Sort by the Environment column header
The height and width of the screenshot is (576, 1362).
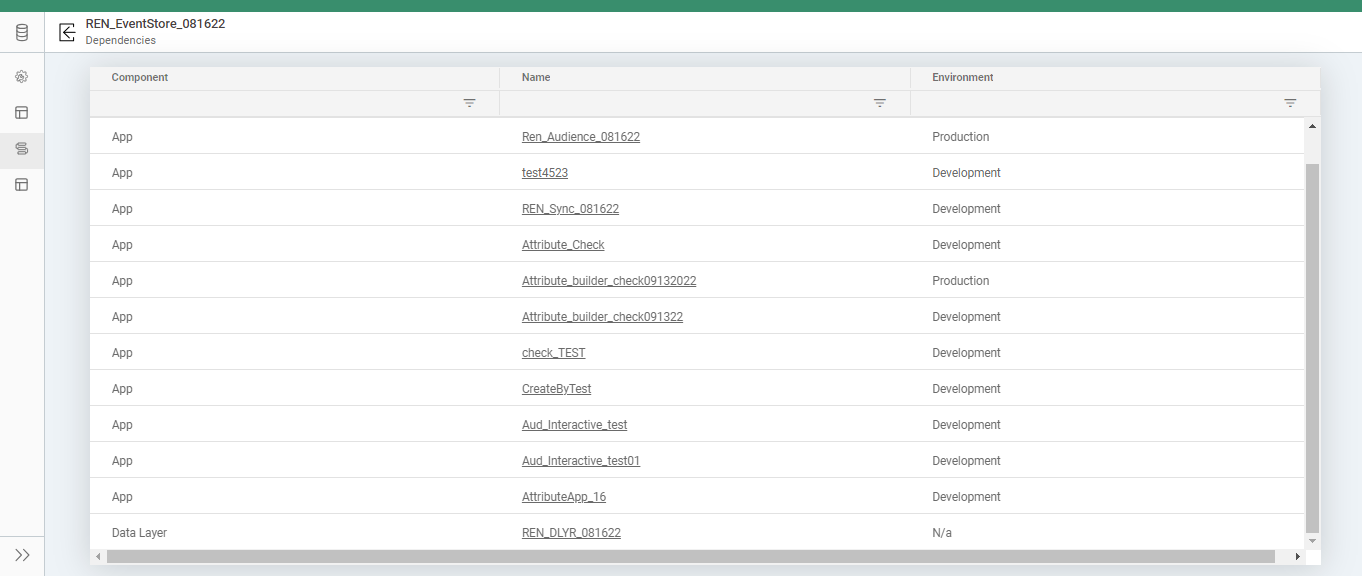click(962, 77)
